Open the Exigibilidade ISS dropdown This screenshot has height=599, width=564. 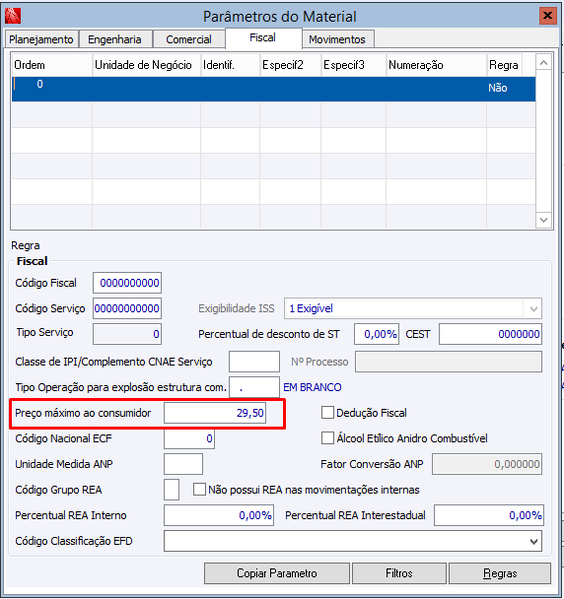click(x=413, y=308)
